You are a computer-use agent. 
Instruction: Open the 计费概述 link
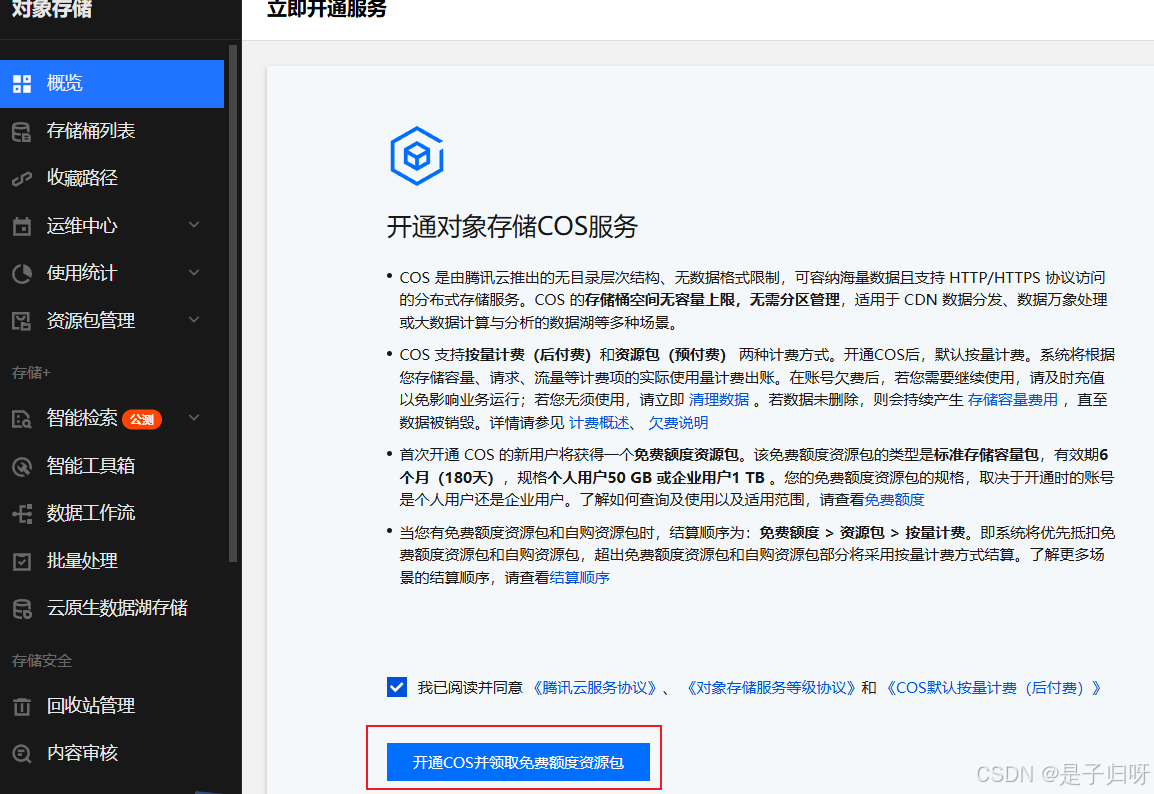(x=599, y=422)
